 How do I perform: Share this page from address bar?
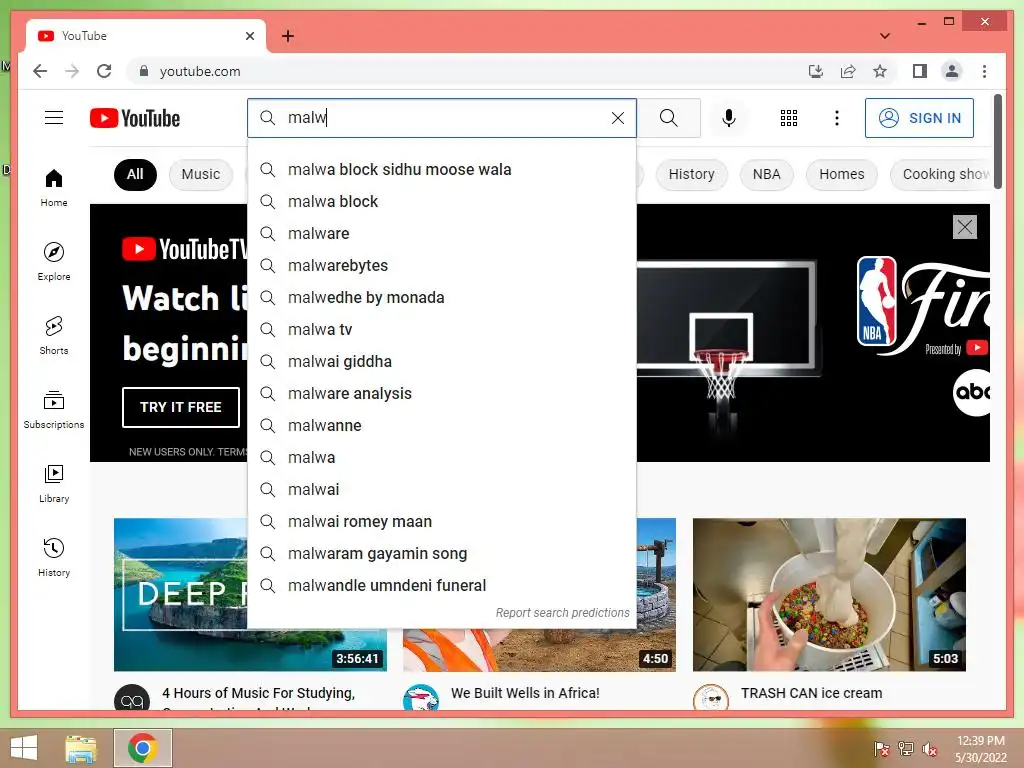[x=848, y=71]
